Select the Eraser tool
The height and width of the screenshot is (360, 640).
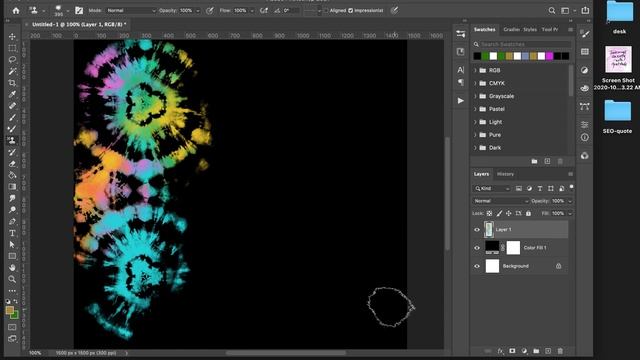click(x=12, y=164)
